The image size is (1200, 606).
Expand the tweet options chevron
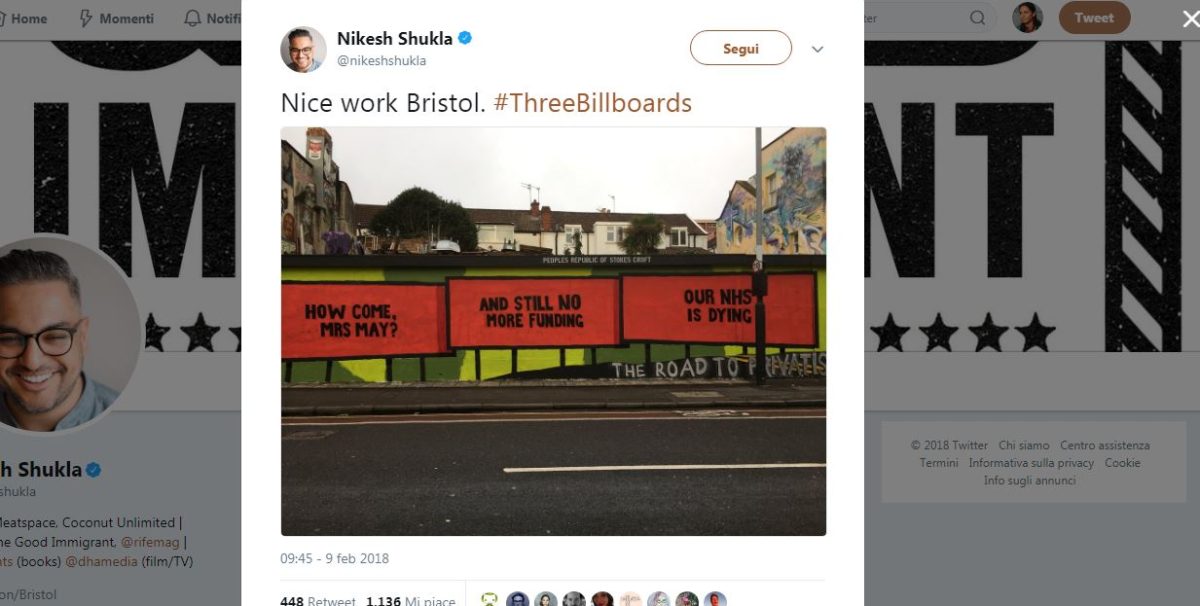click(x=817, y=49)
